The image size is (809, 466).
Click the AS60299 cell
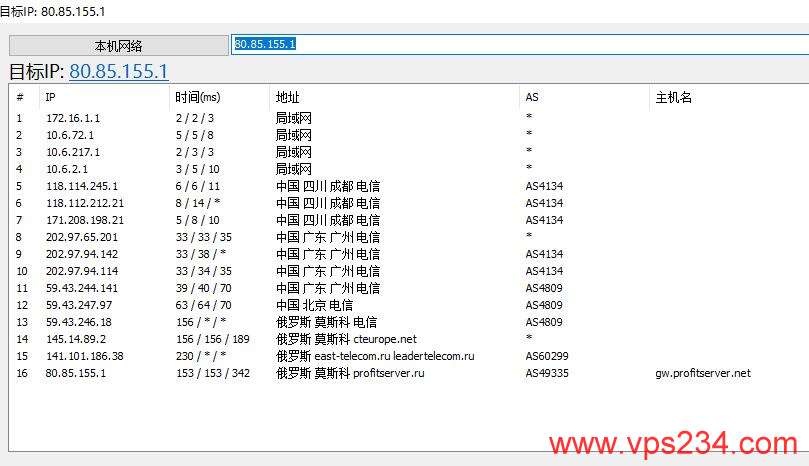coord(547,356)
